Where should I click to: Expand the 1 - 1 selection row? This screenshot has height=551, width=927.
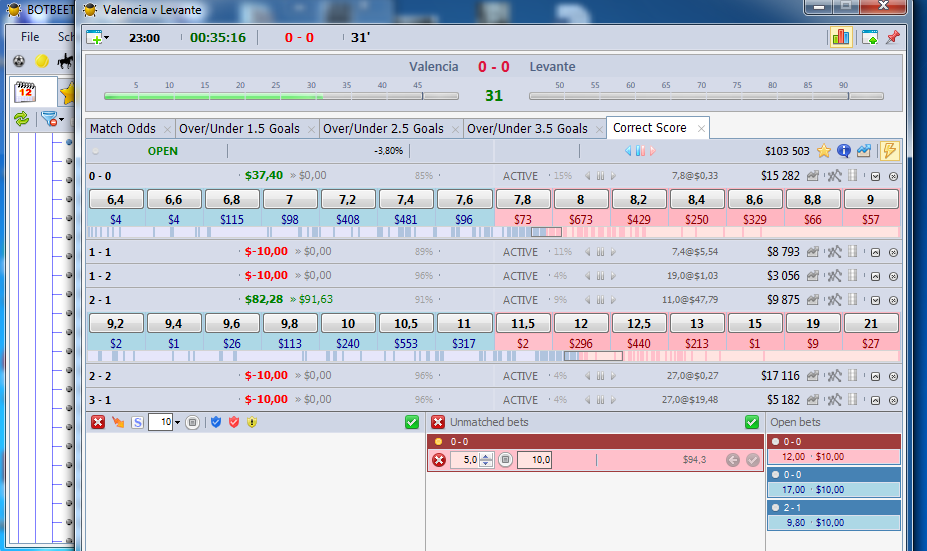tap(876, 252)
